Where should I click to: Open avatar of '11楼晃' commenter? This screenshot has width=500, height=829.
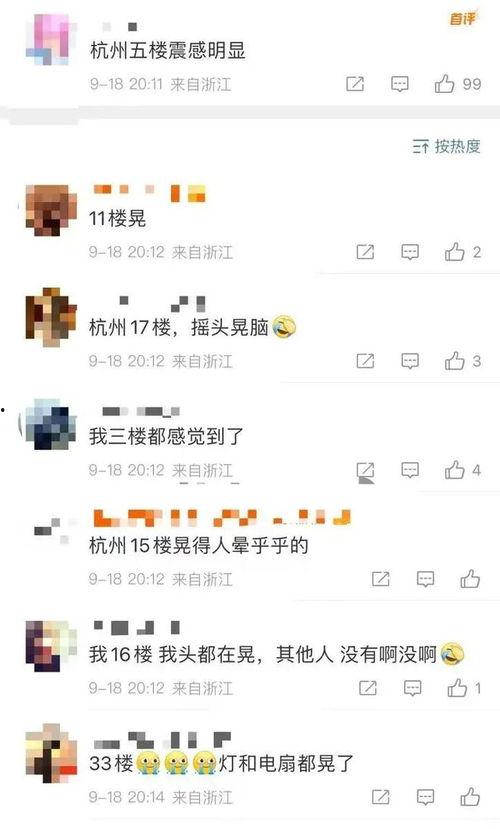tap(51, 210)
